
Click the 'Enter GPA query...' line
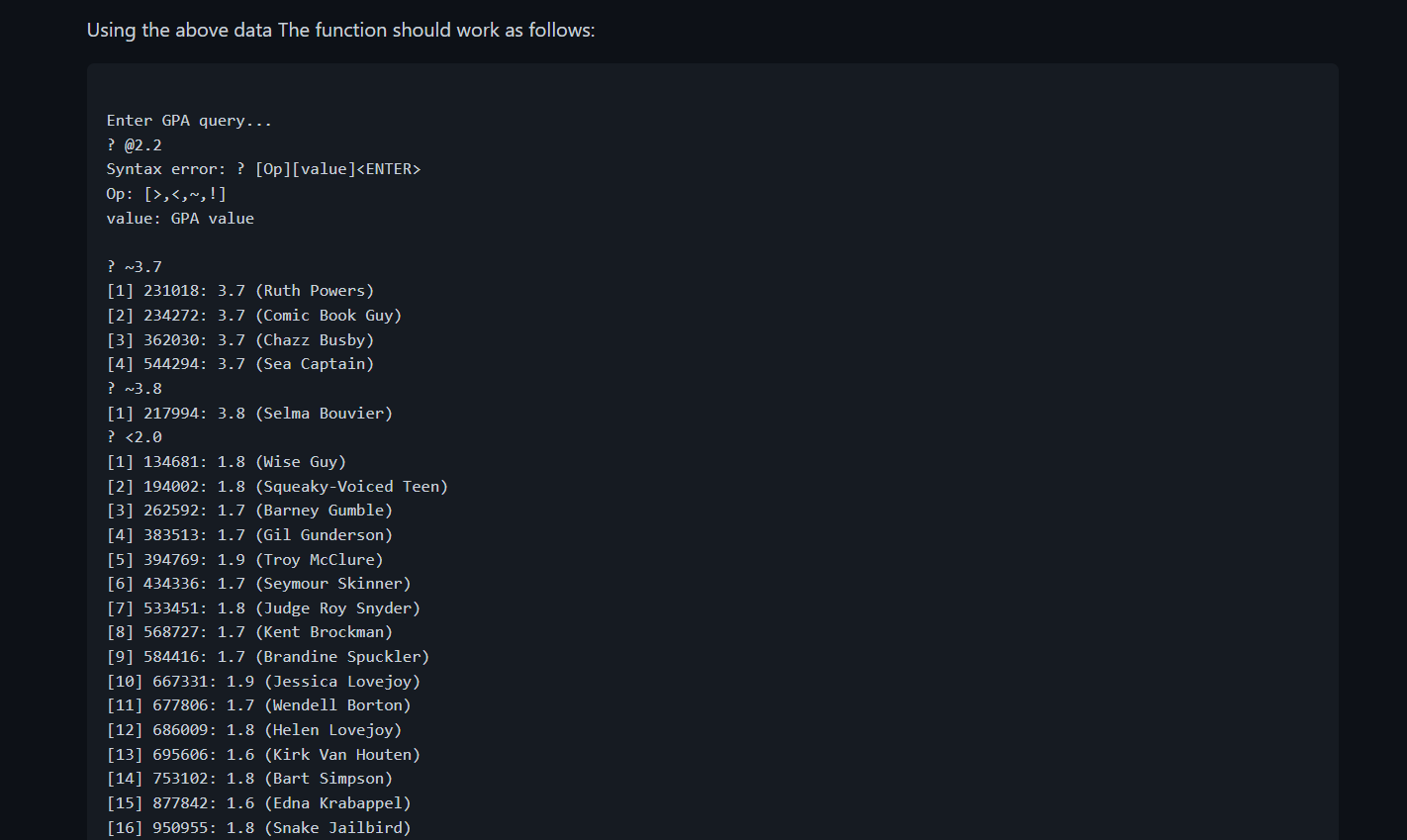click(x=189, y=121)
